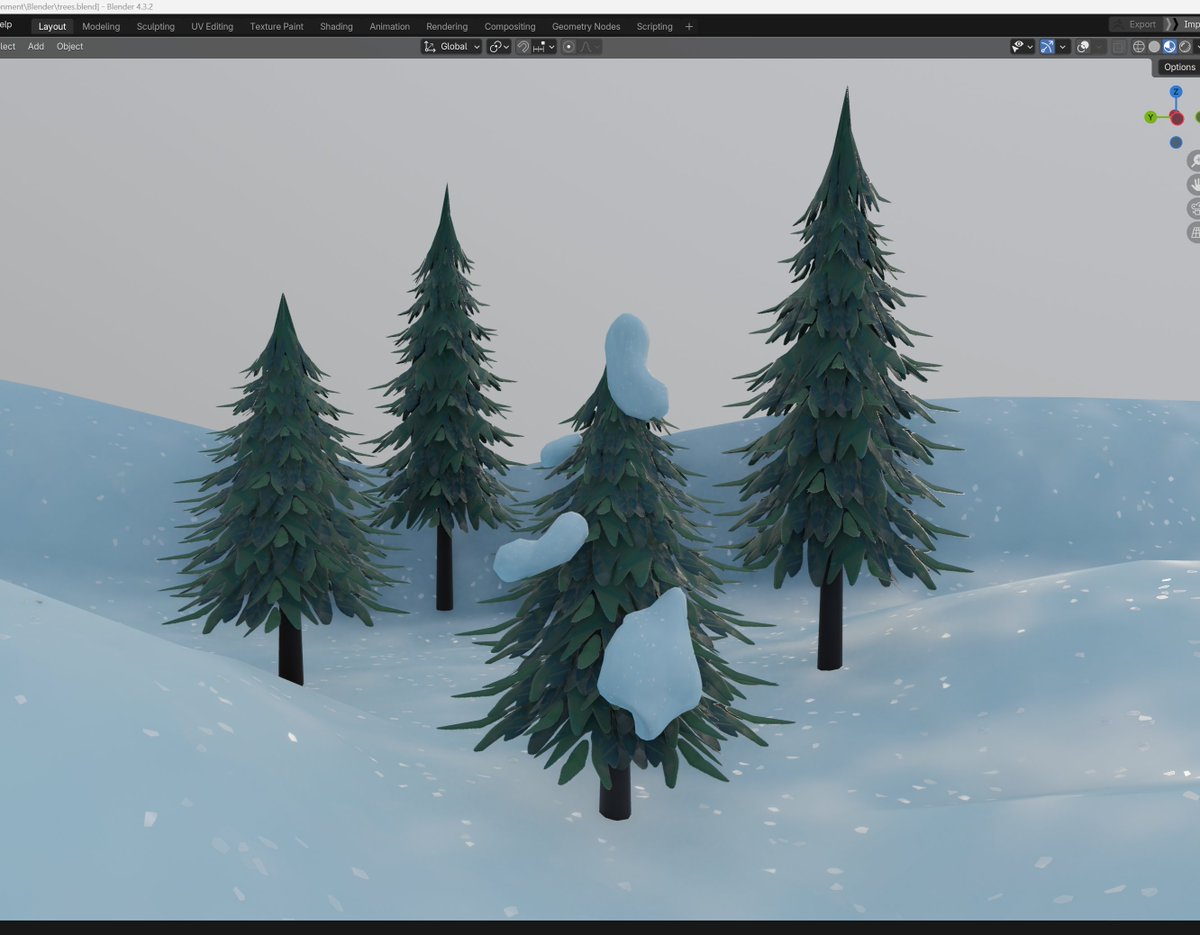This screenshot has height=935, width=1200.
Task: Add a new workspace with the plus button
Action: click(x=688, y=26)
